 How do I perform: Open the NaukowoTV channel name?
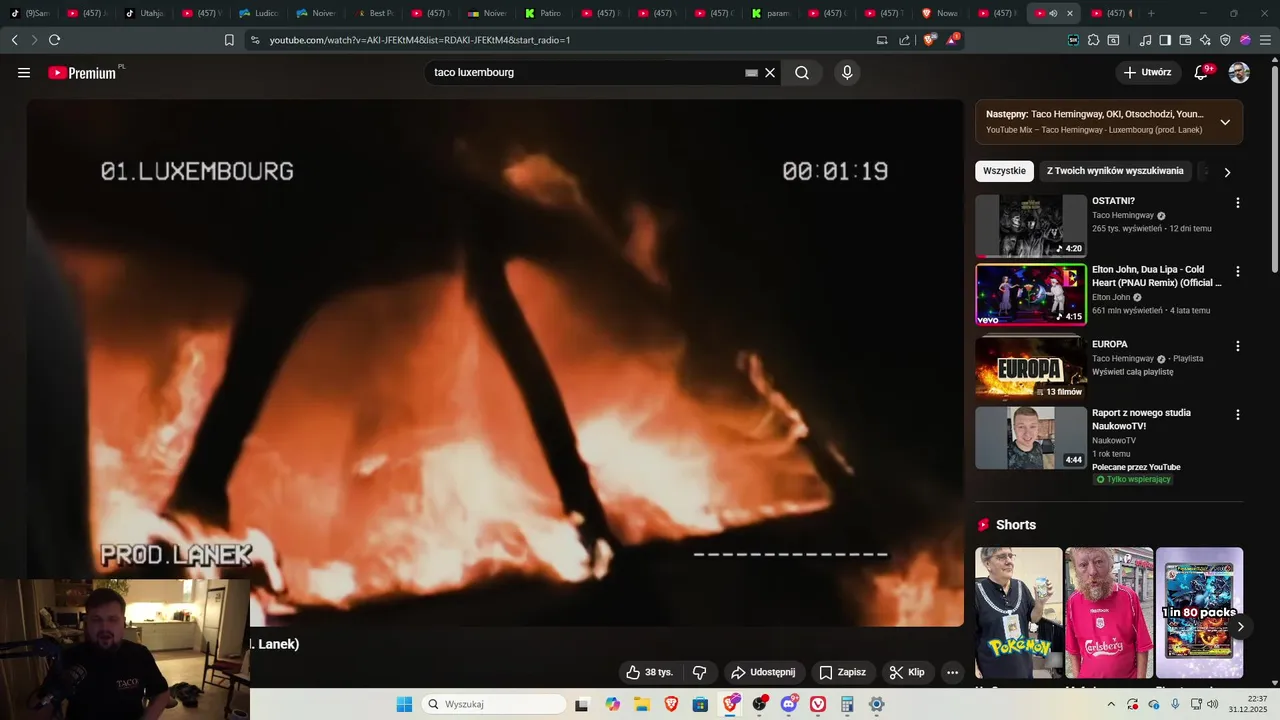click(1114, 440)
